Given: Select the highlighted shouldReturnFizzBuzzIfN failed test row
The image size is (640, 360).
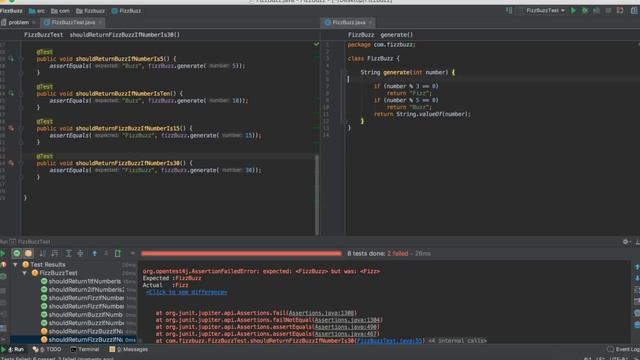Looking at the screenshot, I should (x=73, y=340).
